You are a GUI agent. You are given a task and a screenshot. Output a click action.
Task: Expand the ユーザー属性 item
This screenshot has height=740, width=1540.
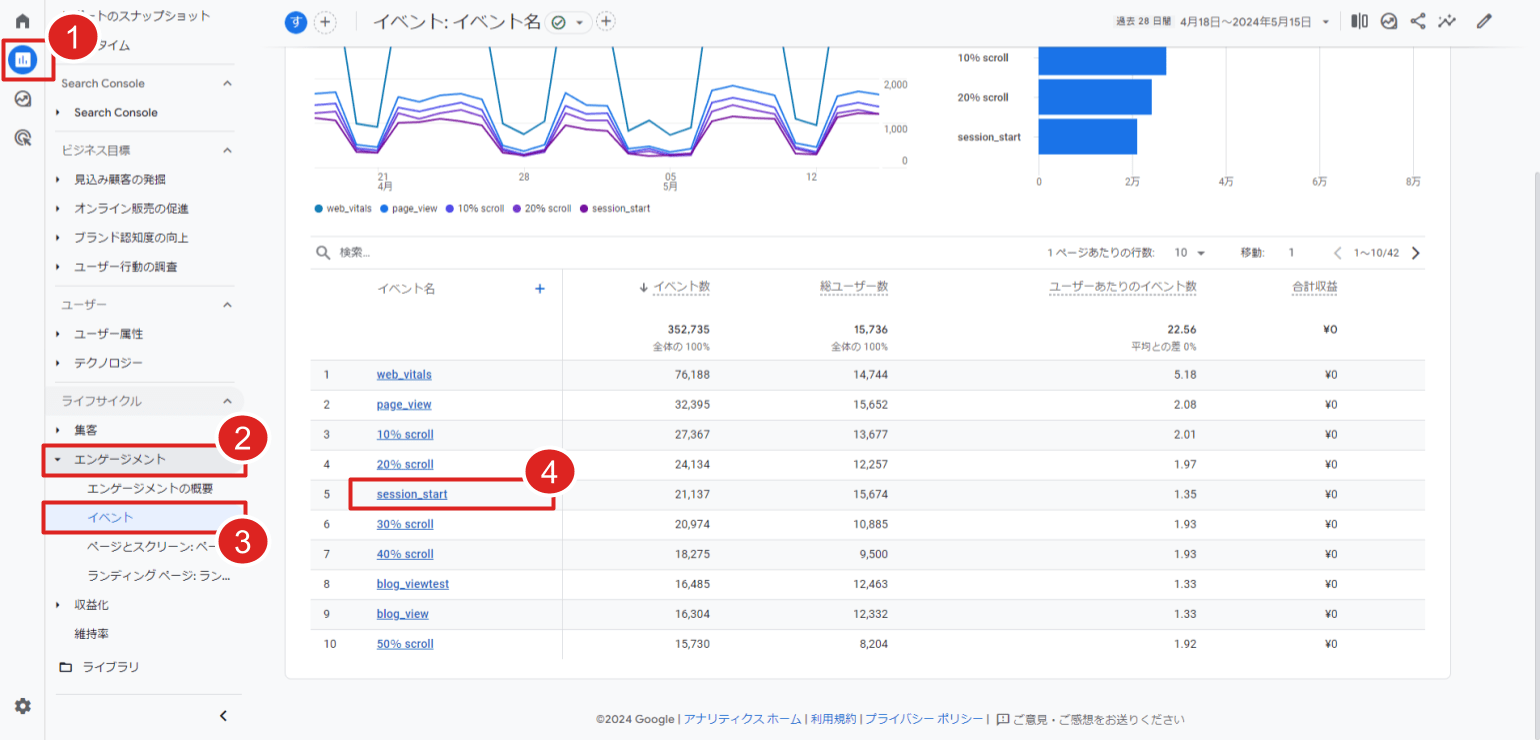click(57, 334)
